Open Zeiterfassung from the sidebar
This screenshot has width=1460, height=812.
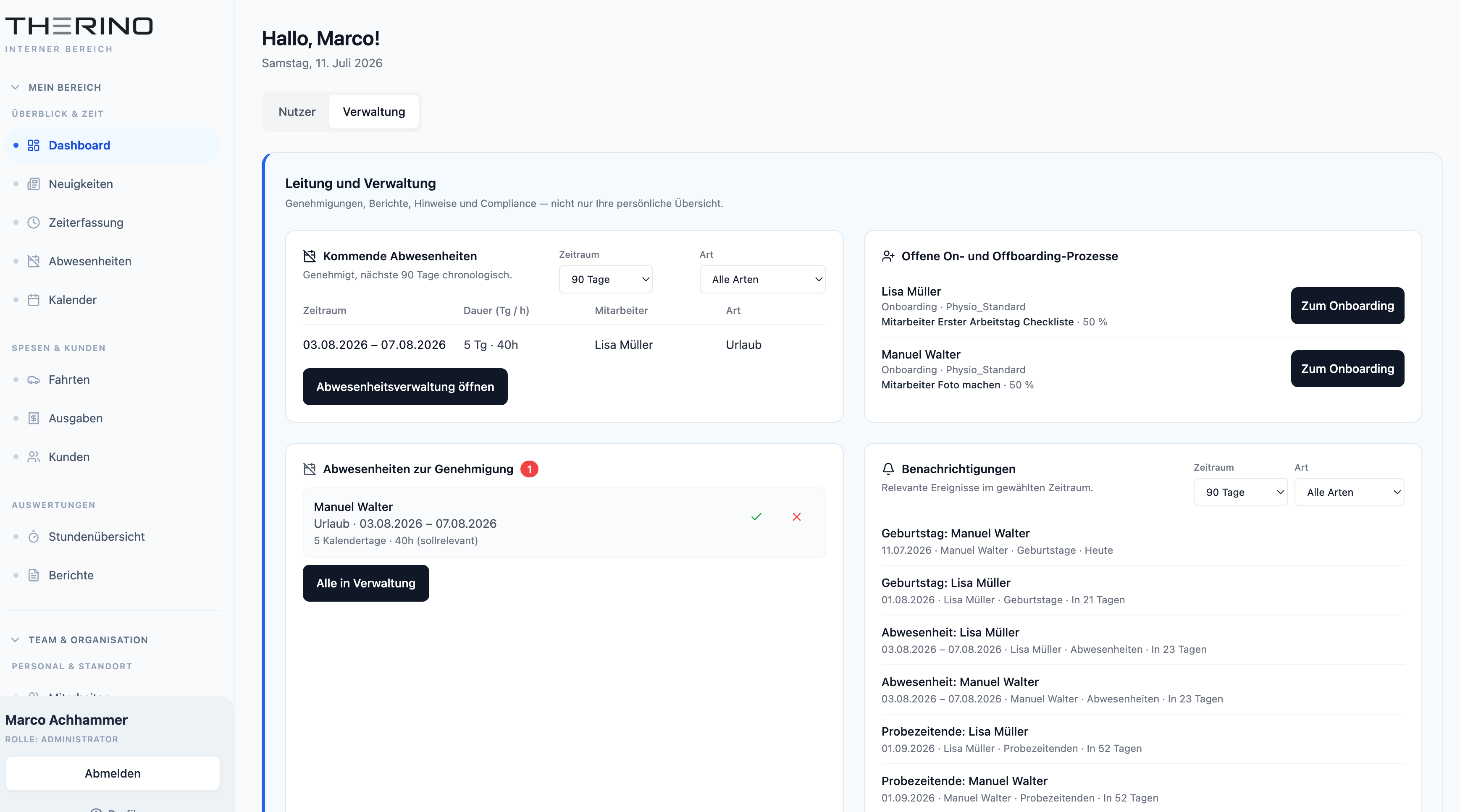(113, 222)
